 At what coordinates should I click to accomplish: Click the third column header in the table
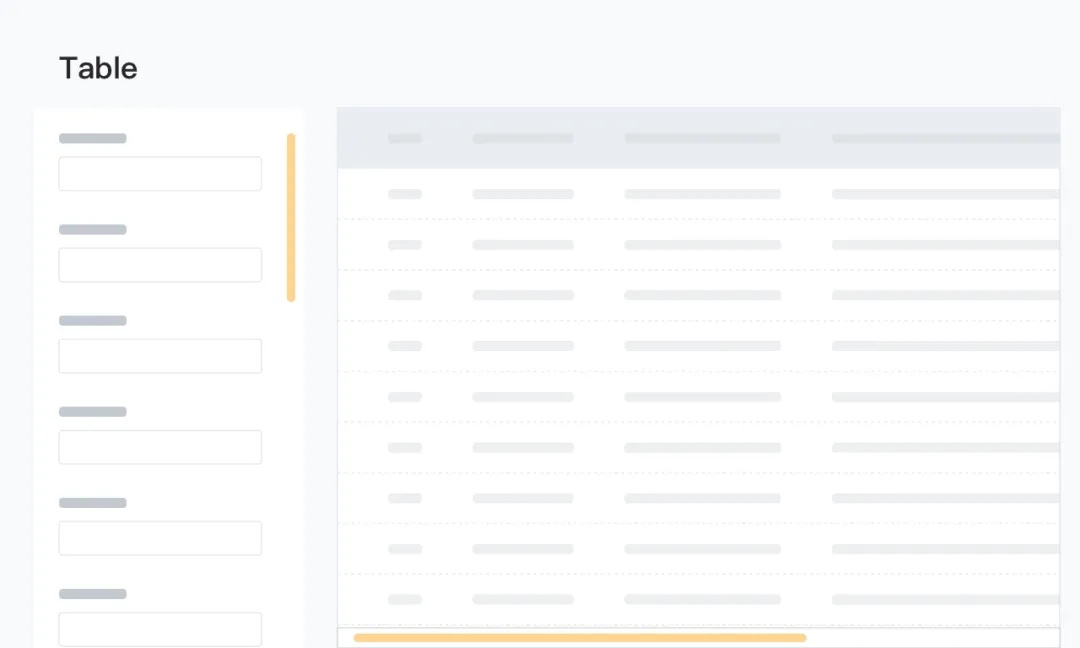[x=702, y=138]
